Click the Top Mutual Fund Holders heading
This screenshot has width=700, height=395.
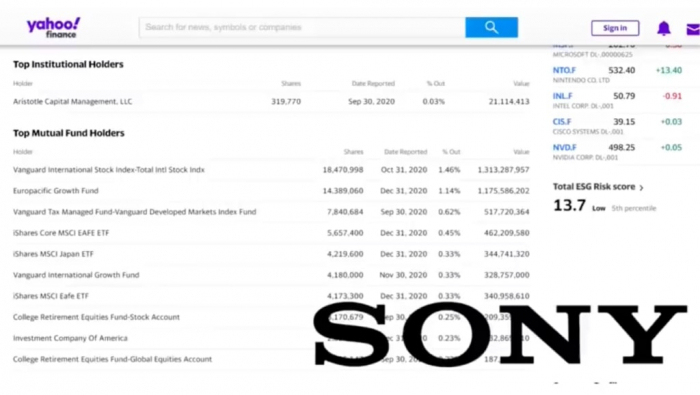[69, 133]
